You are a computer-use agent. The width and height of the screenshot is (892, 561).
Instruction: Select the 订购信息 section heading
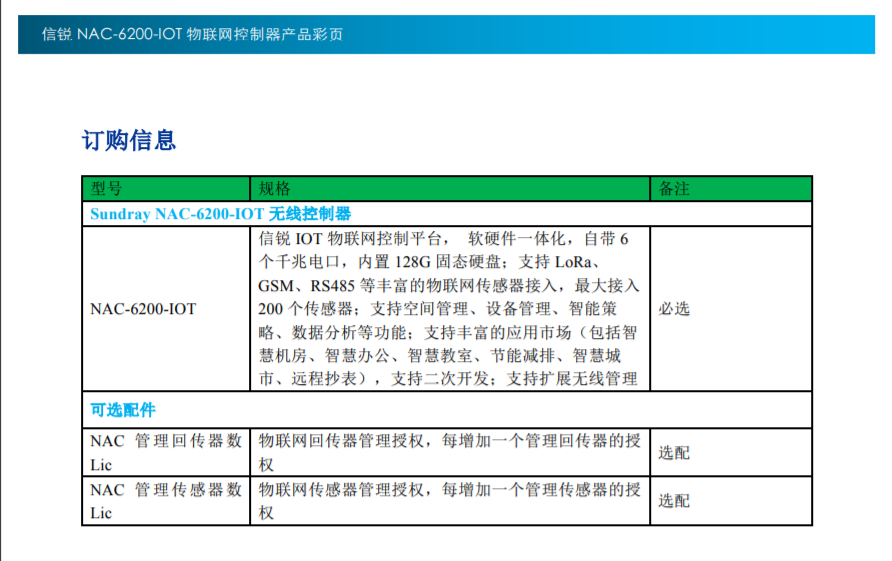pos(129,140)
